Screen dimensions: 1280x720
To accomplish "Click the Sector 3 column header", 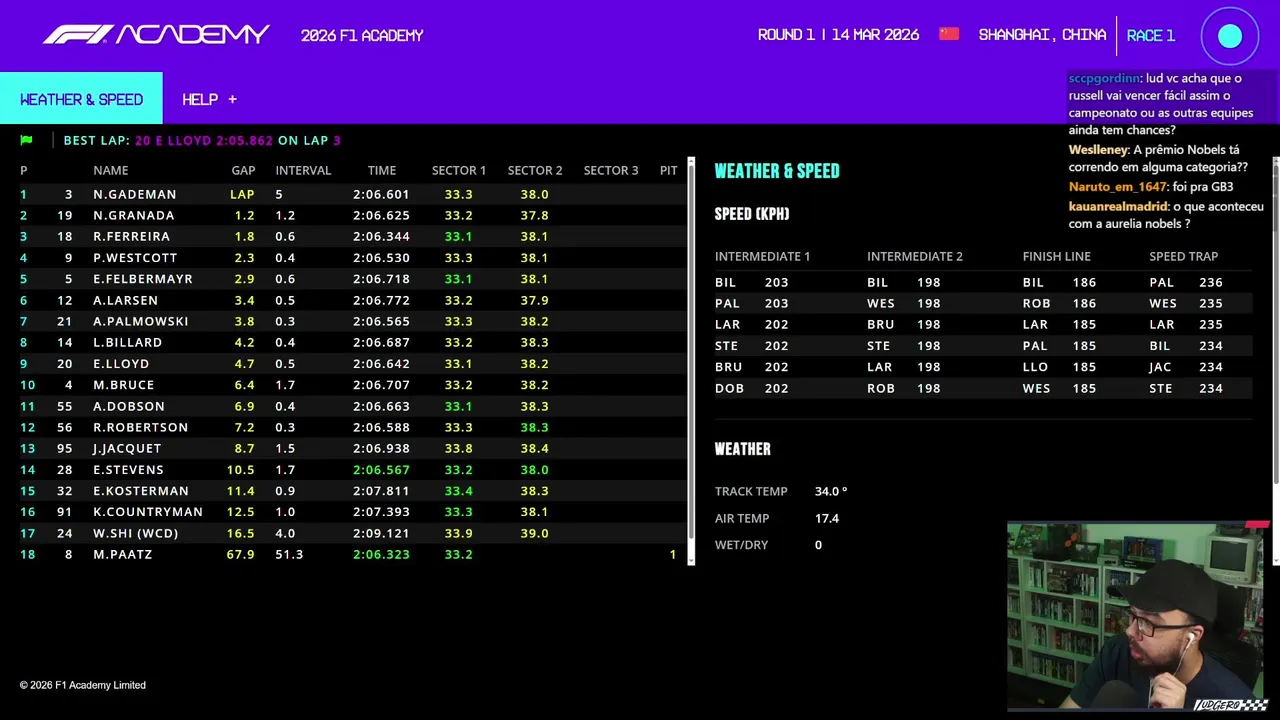I will point(611,170).
